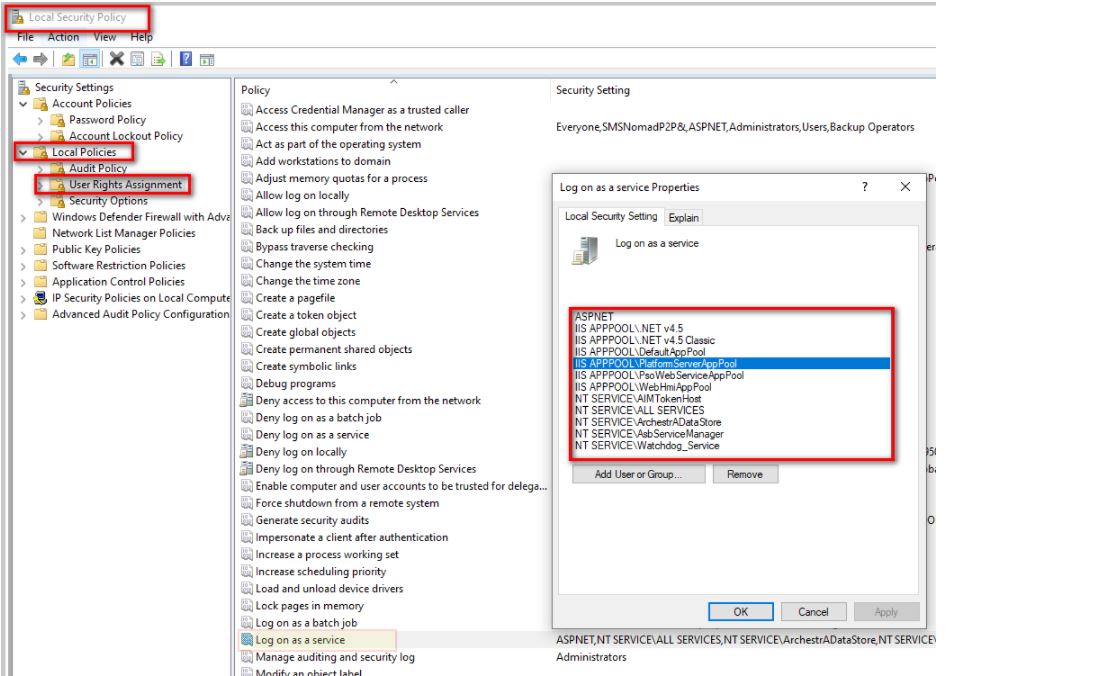Expand the Public Key Policies node

[23, 250]
